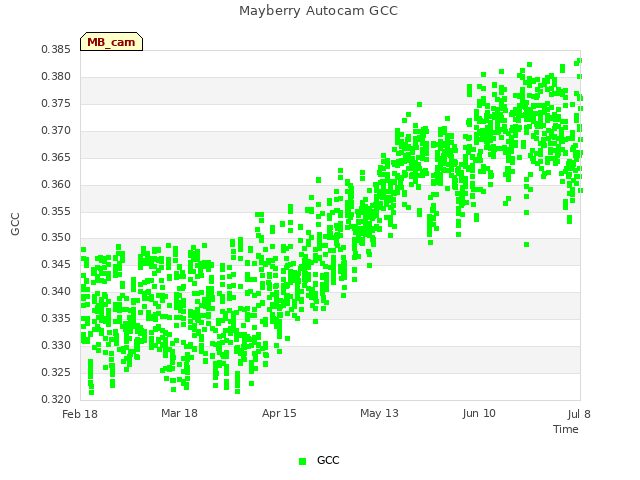Click the 0.360 y-axis value
This screenshot has height=480, width=640.
[56, 184]
